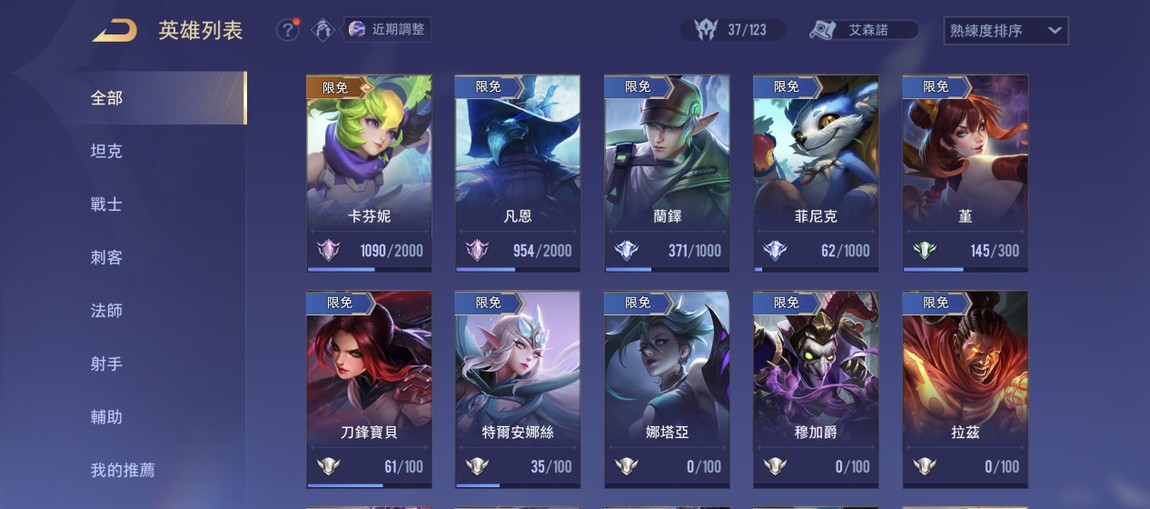1150x509 pixels.
Task: Click 刀鋒寶貝's proficiency progress bar
Action: pyautogui.click(x=369, y=486)
